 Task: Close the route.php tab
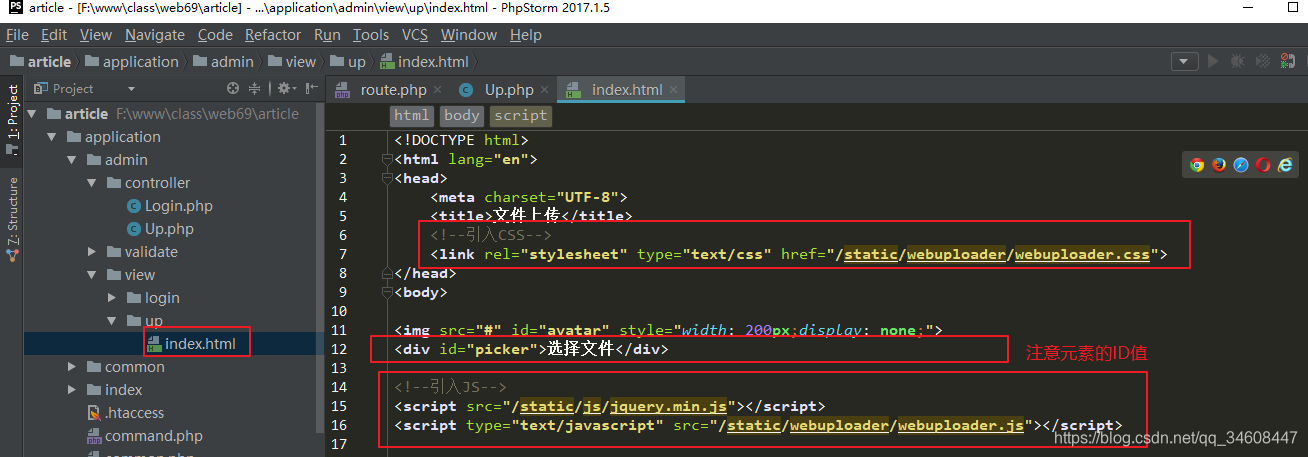(437, 90)
